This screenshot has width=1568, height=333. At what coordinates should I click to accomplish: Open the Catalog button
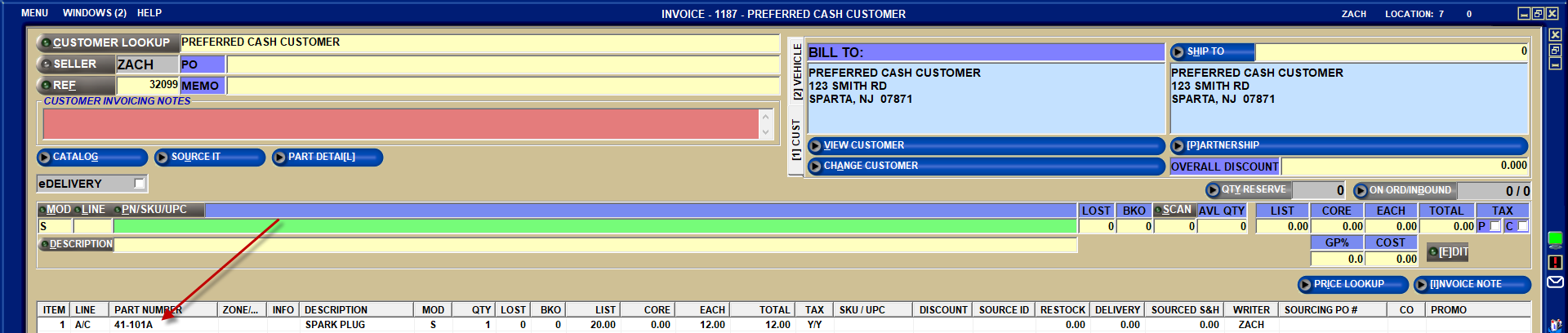tap(91, 157)
